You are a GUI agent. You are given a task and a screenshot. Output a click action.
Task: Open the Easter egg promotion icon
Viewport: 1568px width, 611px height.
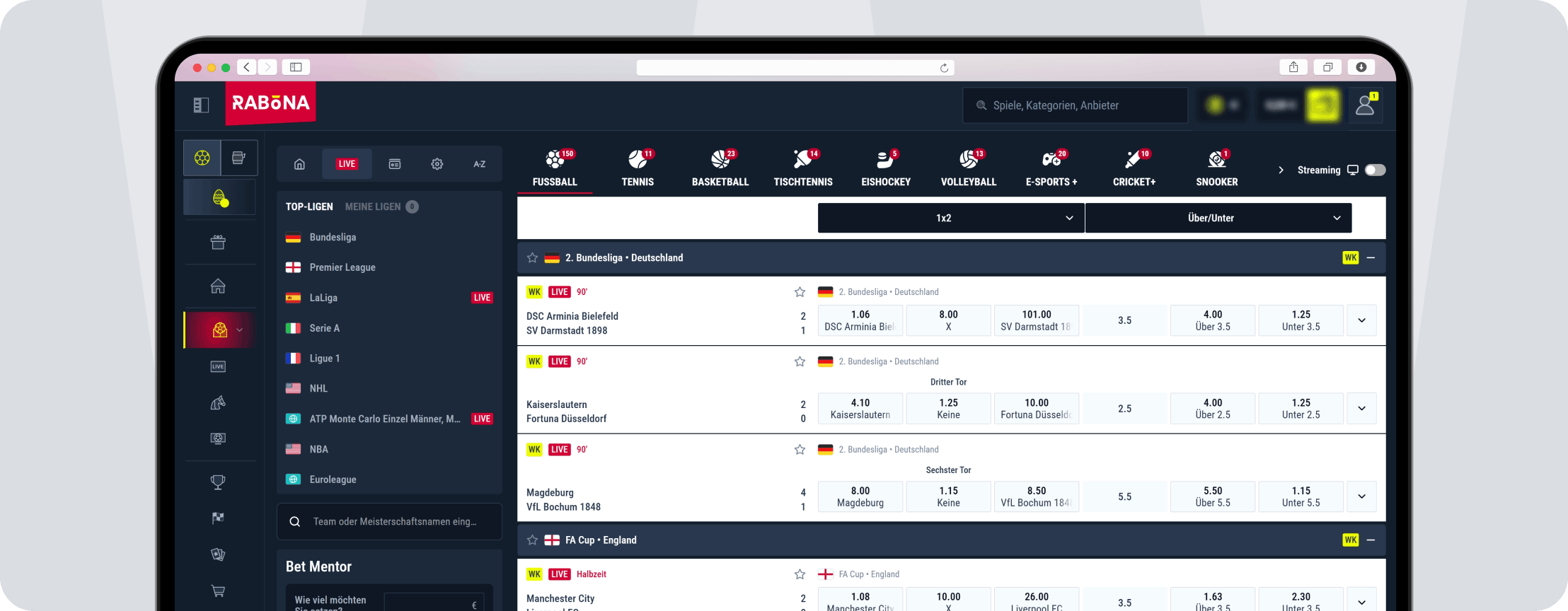(x=220, y=197)
